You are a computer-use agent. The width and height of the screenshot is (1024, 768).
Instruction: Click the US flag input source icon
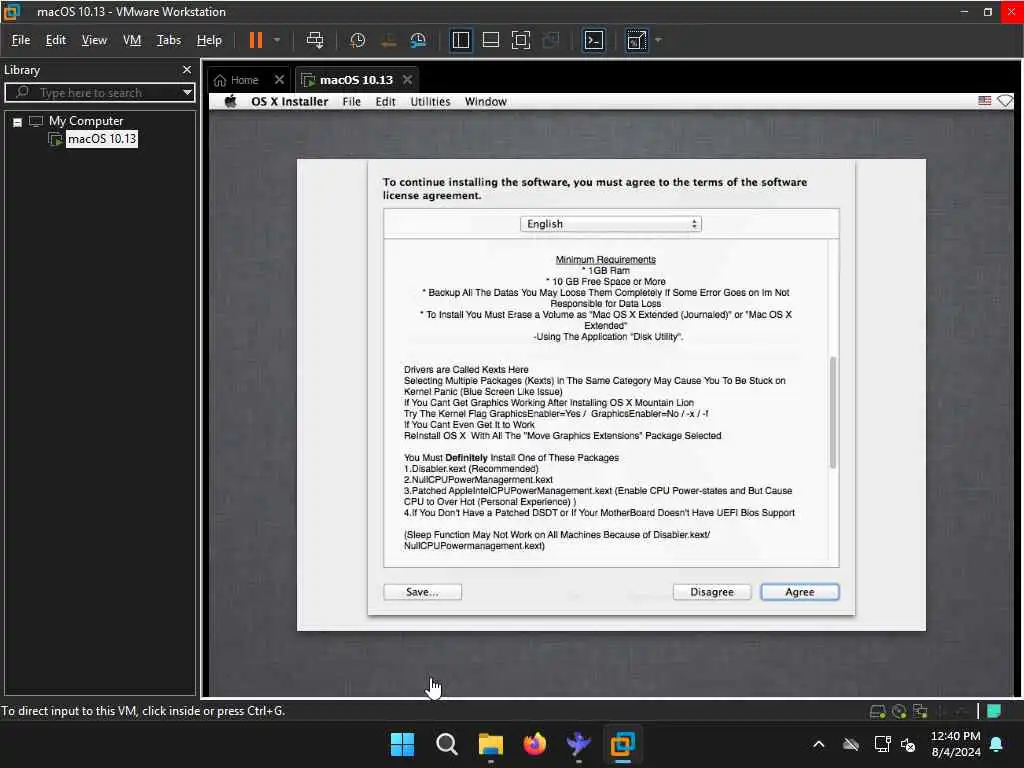tap(984, 101)
